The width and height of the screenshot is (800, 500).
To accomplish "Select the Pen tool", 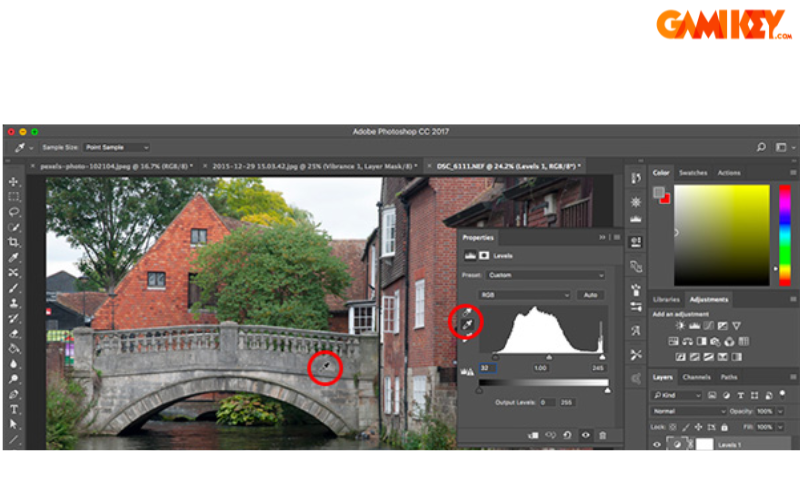I will (x=14, y=394).
